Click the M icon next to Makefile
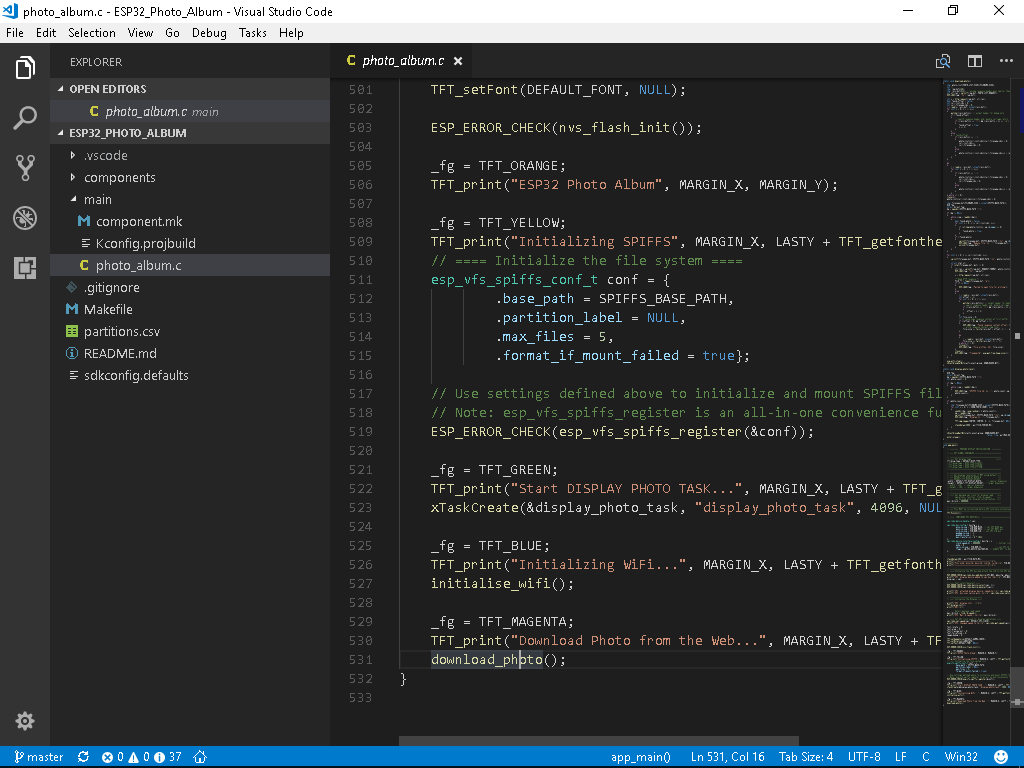The image size is (1024, 768). coord(72,309)
